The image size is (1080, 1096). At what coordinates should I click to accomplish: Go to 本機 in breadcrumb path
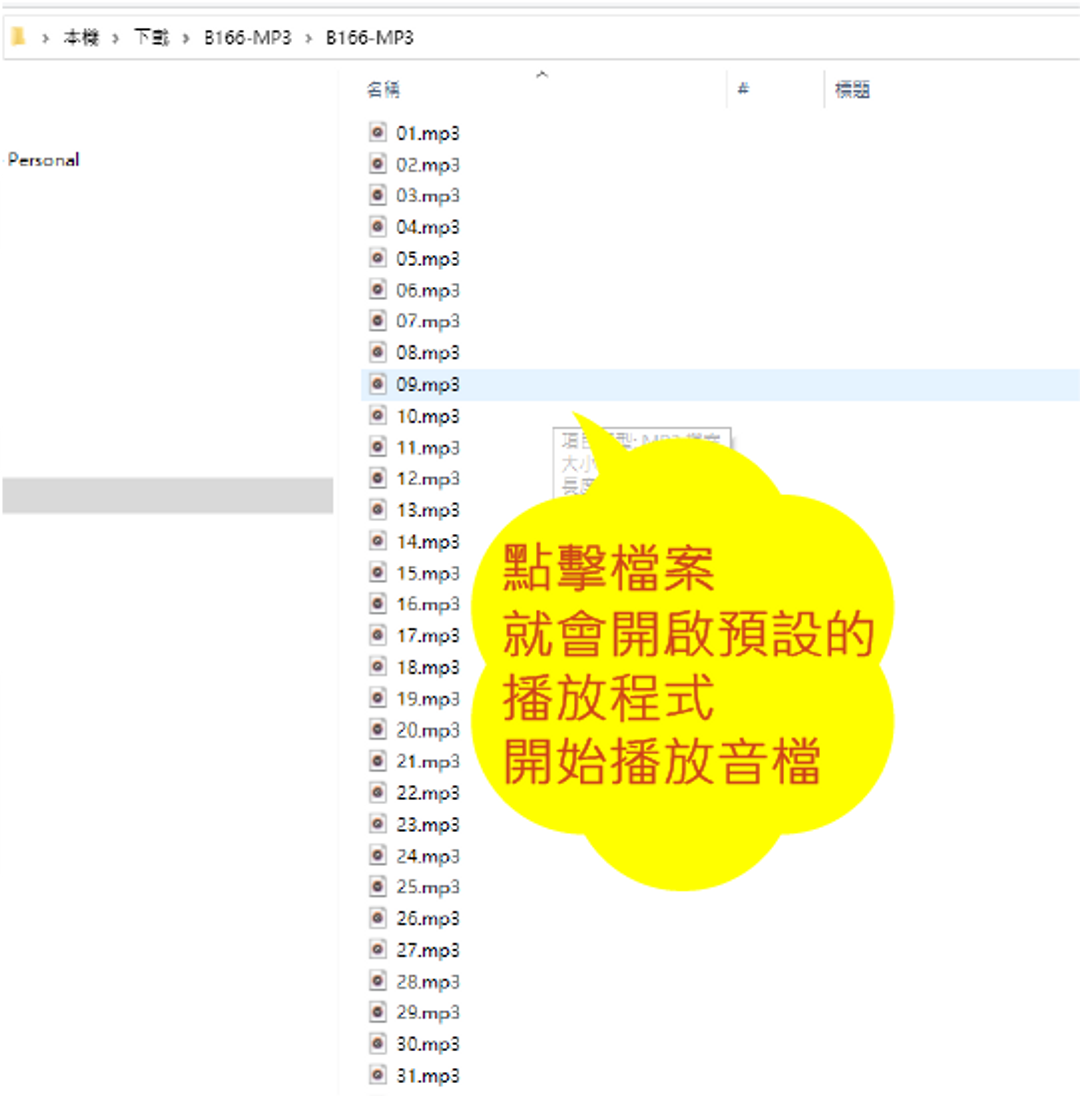(81, 38)
